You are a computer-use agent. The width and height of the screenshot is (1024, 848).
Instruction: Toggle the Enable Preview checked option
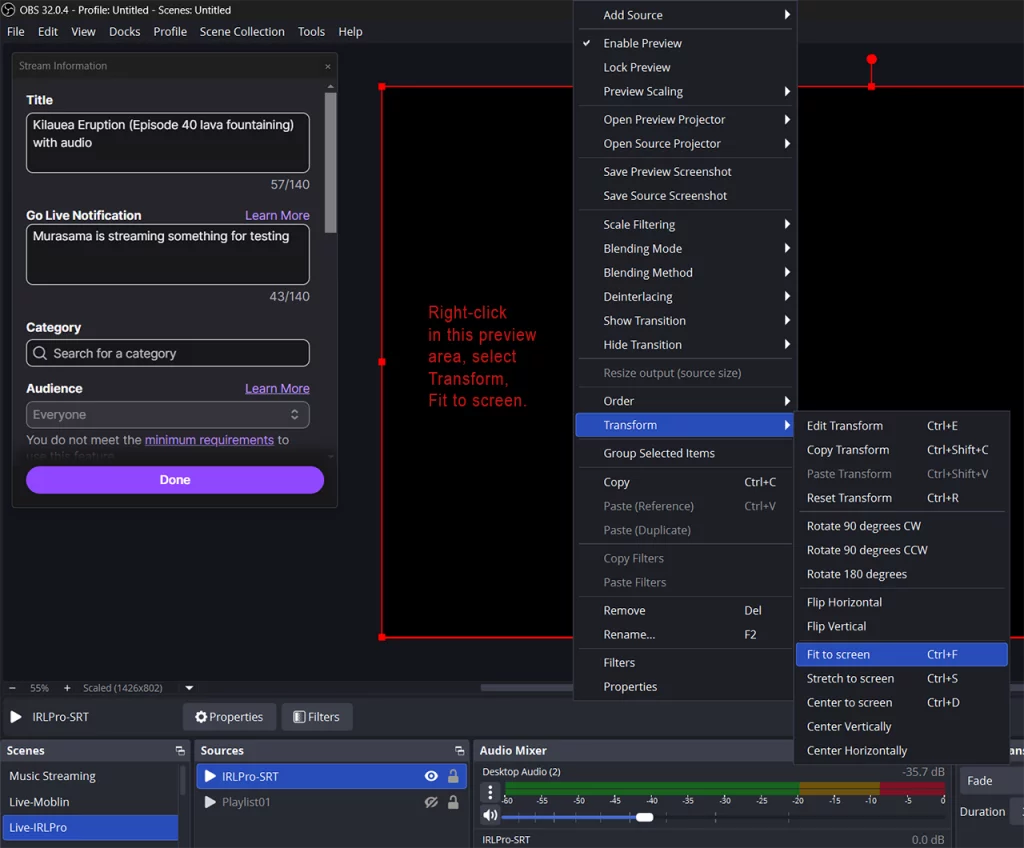click(x=642, y=43)
